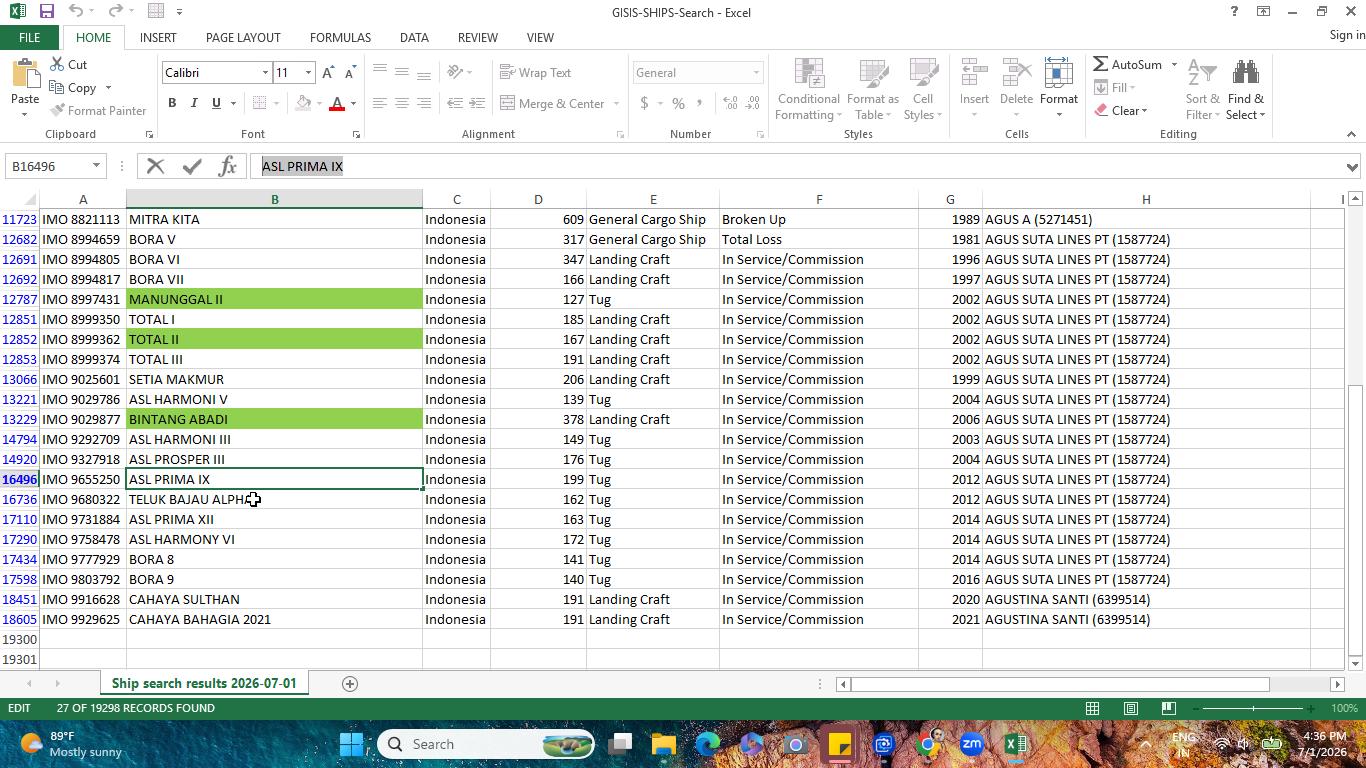Open the AutoSum dropdown arrow
1366x768 pixels.
pyautogui.click(x=1174, y=65)
